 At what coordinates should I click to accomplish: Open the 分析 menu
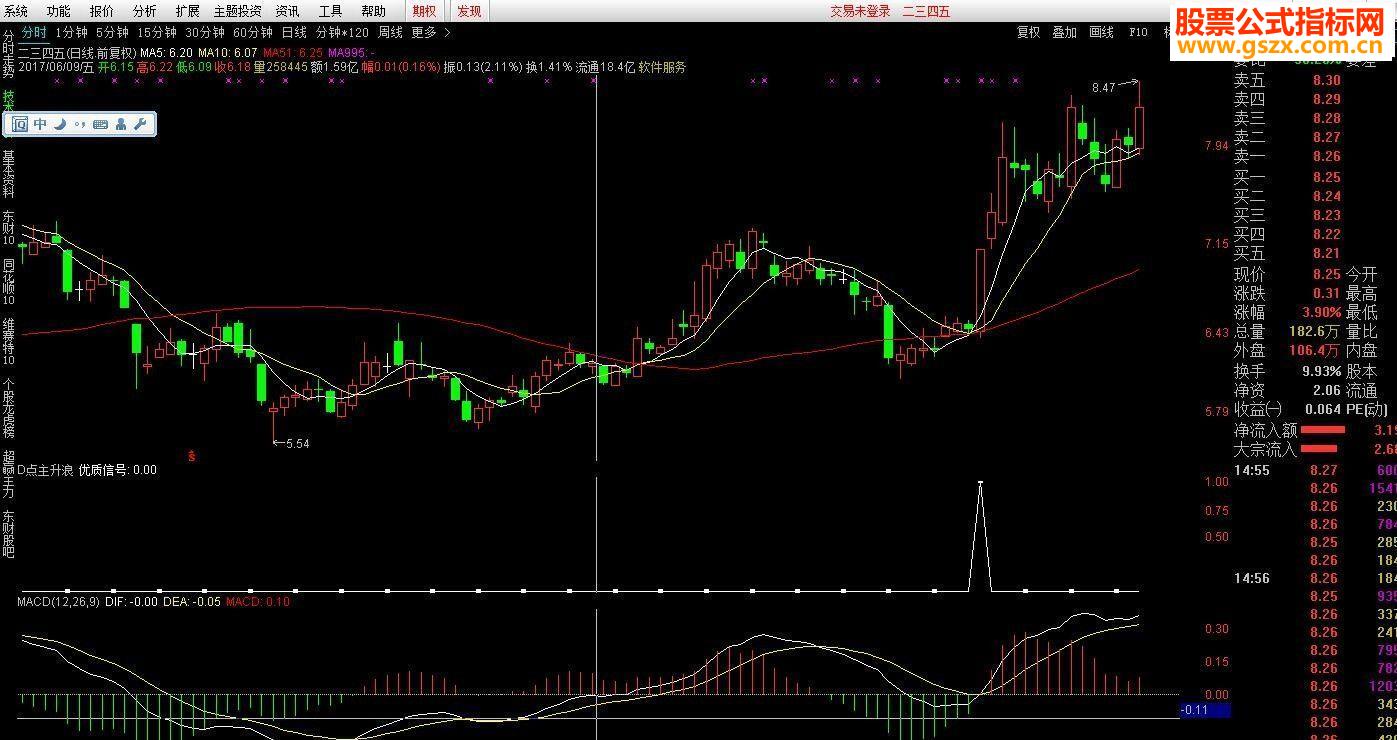point(144,11)
